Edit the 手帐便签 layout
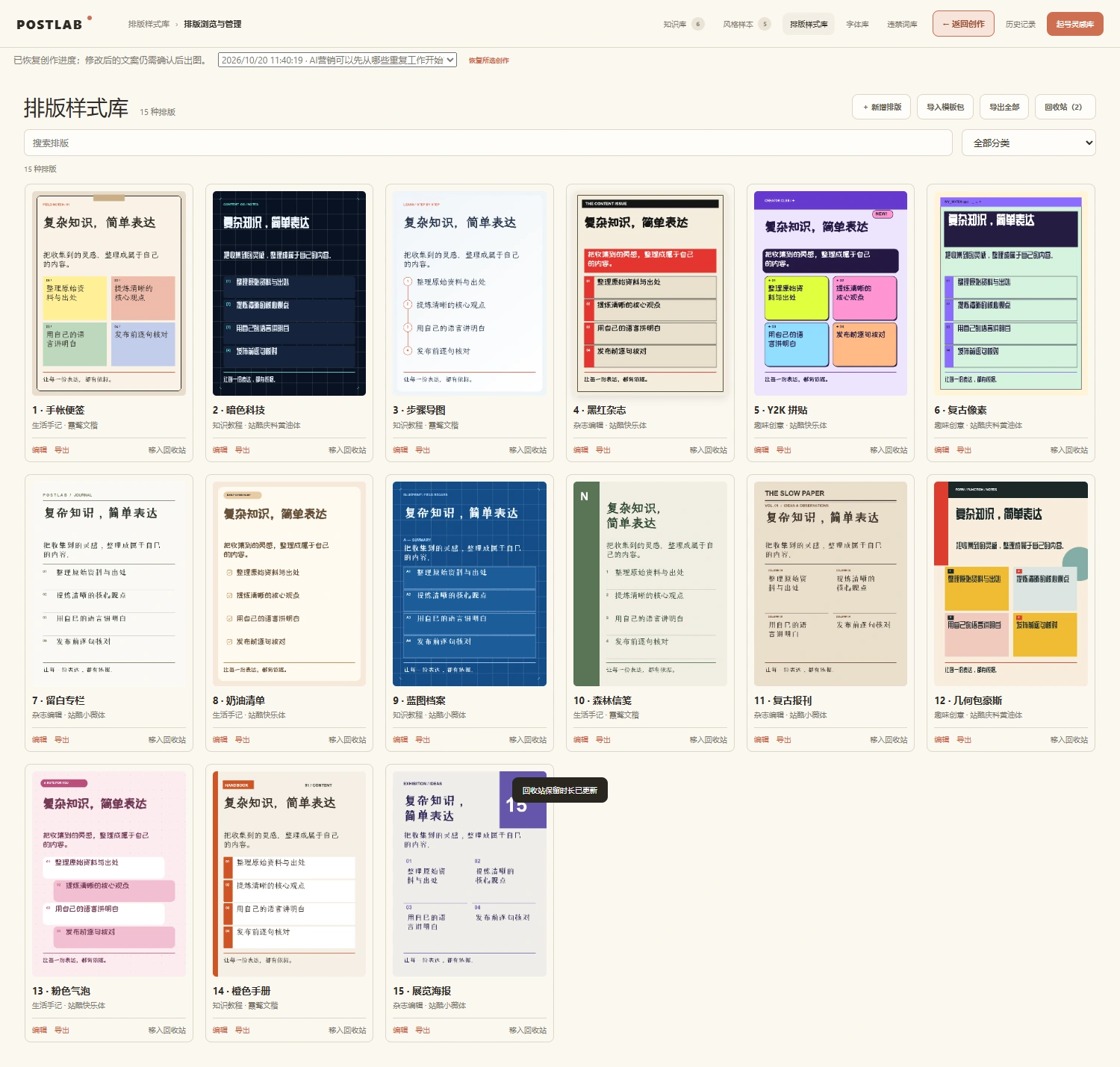1120x1067 pixels. [x=40, y=450]
